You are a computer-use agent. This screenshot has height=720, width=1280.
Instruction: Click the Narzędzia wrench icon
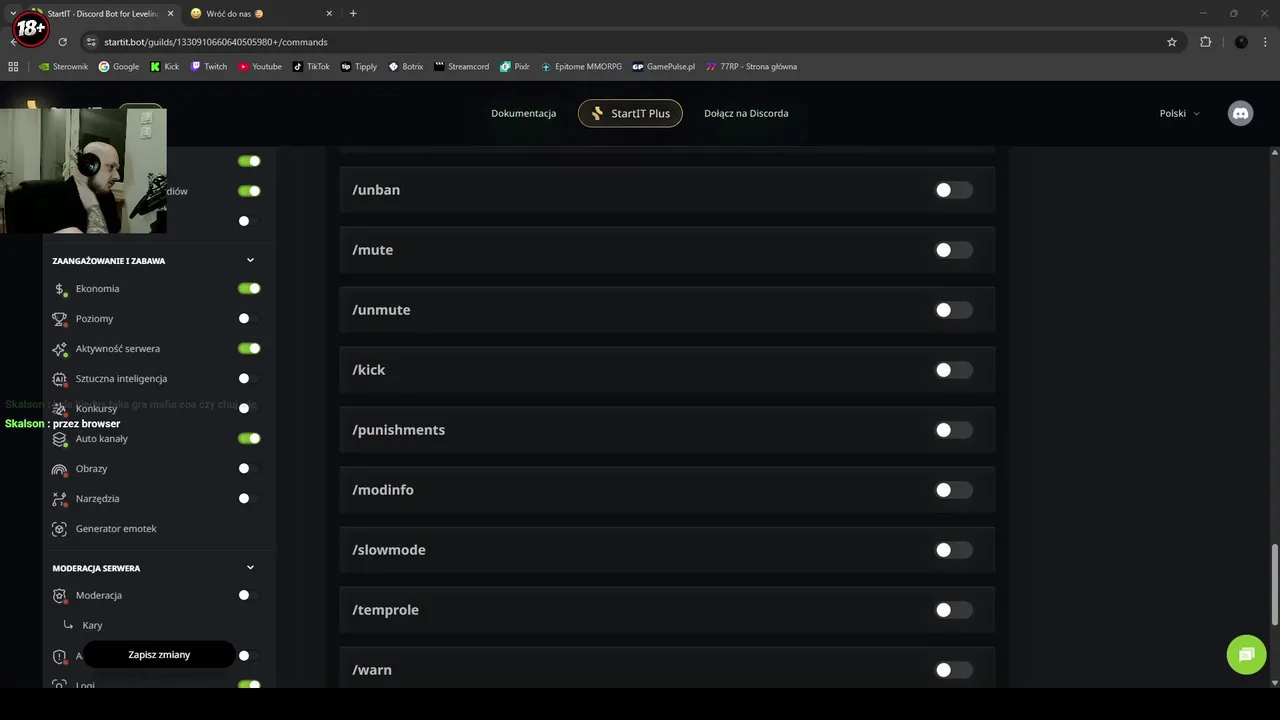pyautogui.click(x=60, y=499)
